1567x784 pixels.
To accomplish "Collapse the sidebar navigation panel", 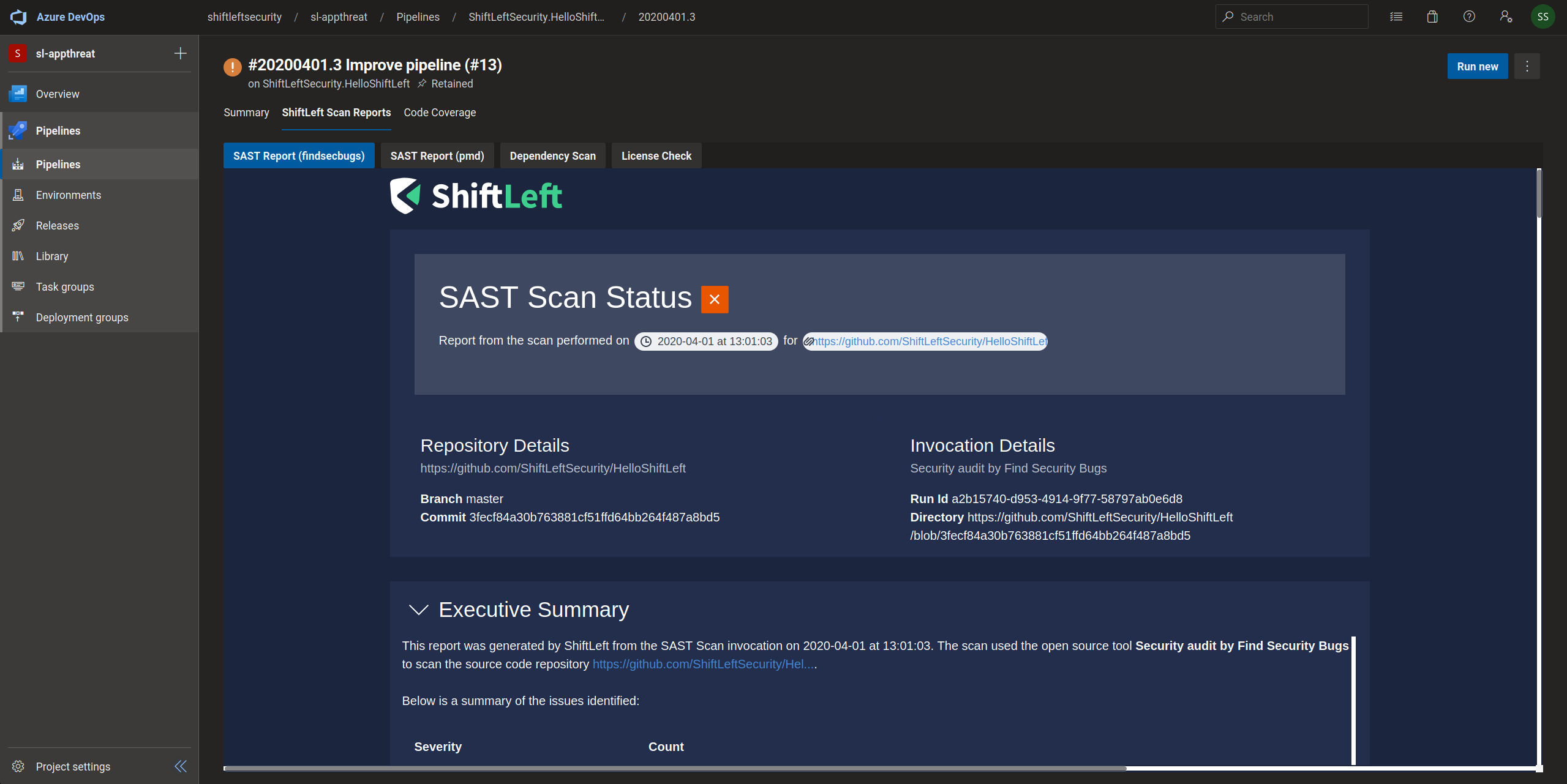I will pyautogui.click(x=181, y=766).
